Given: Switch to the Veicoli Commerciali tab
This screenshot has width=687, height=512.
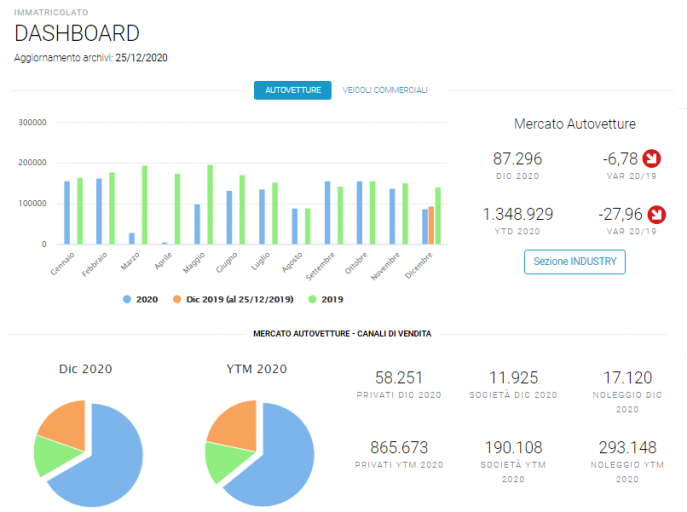Looking at the screenshot, I should coord(385,90).
